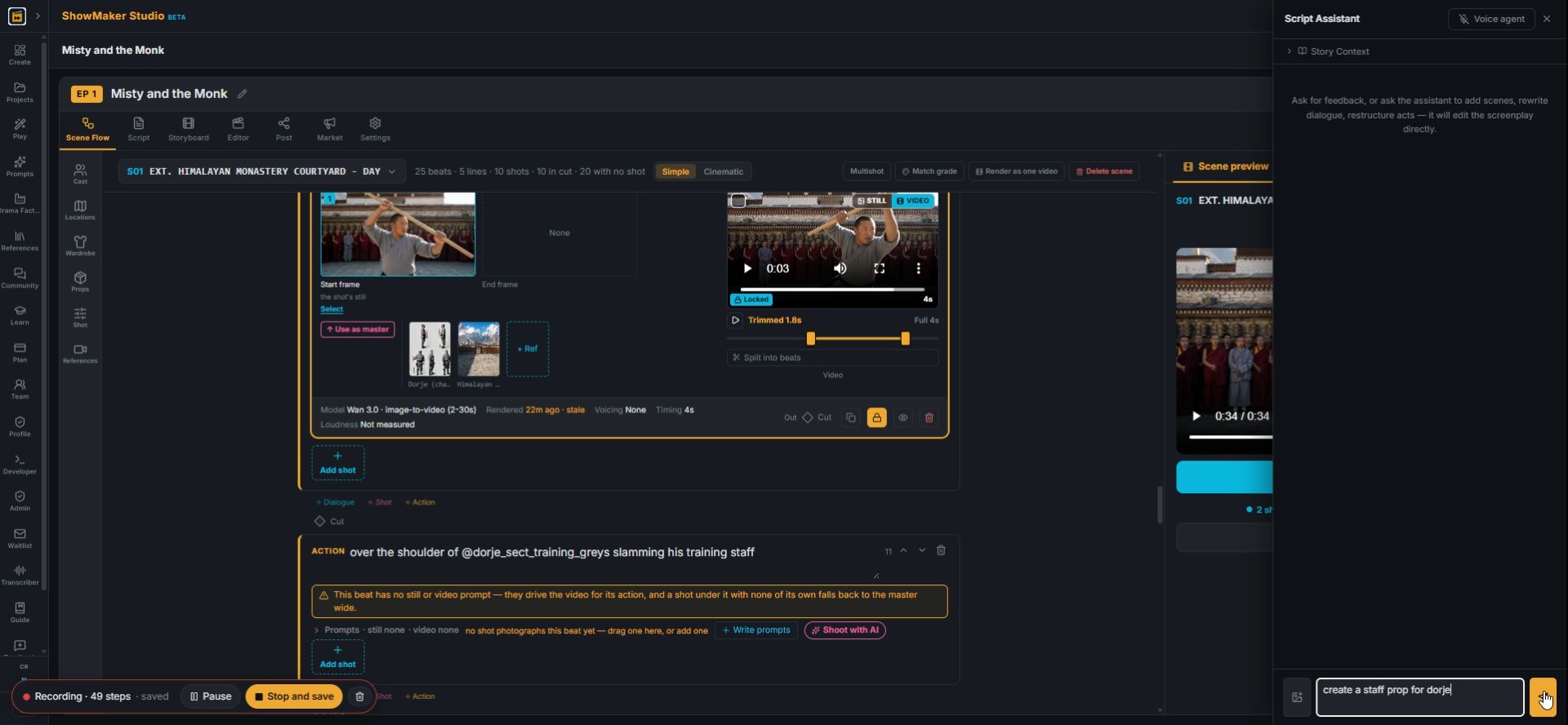
Task: Send the Script Assistant message
Action: (x=1543, y=697)
